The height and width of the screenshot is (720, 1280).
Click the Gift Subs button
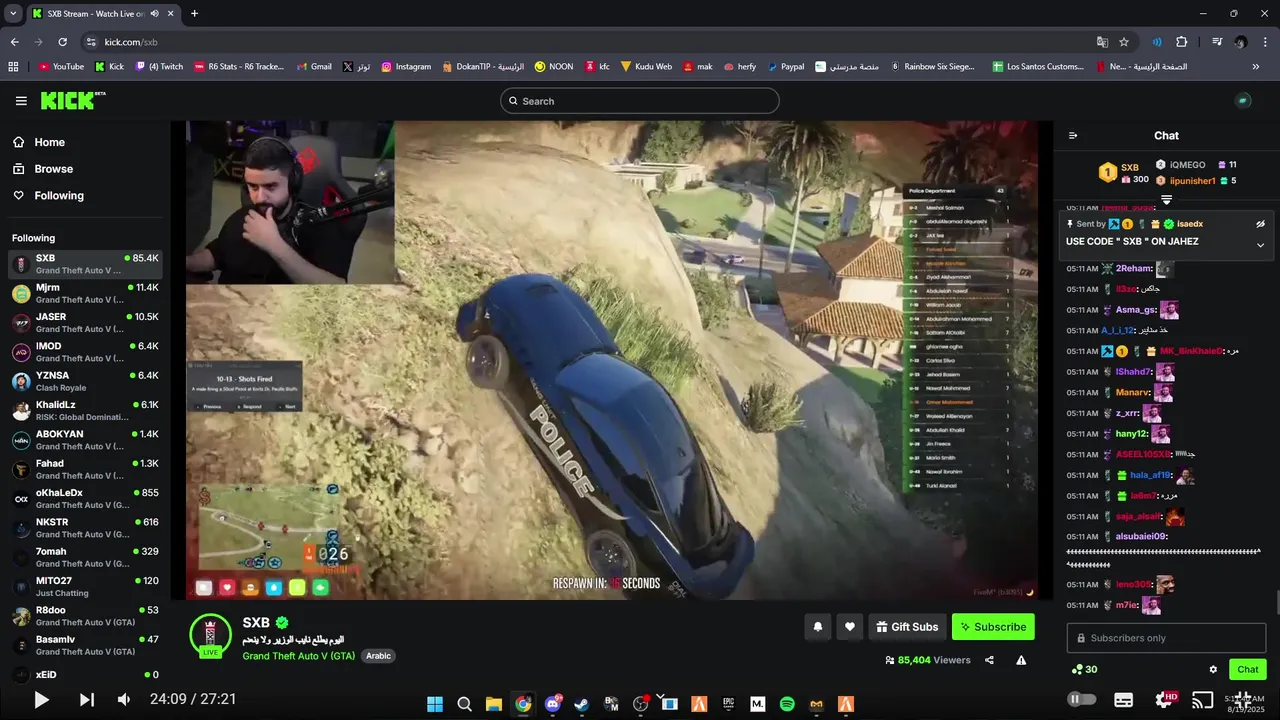click(x=907, y=627)
